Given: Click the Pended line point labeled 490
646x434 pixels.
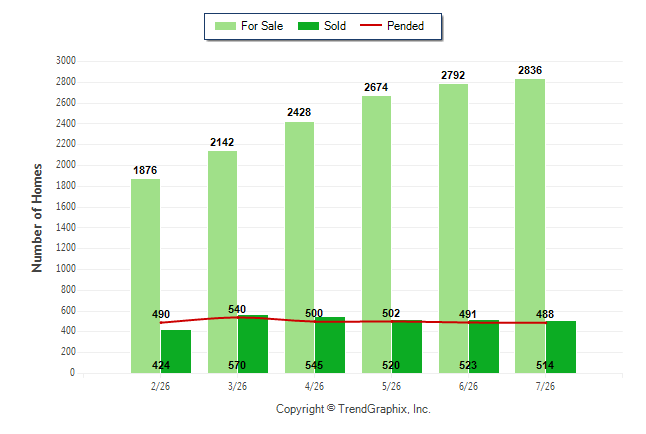Looking at the screenshot, I should [160, 323].
